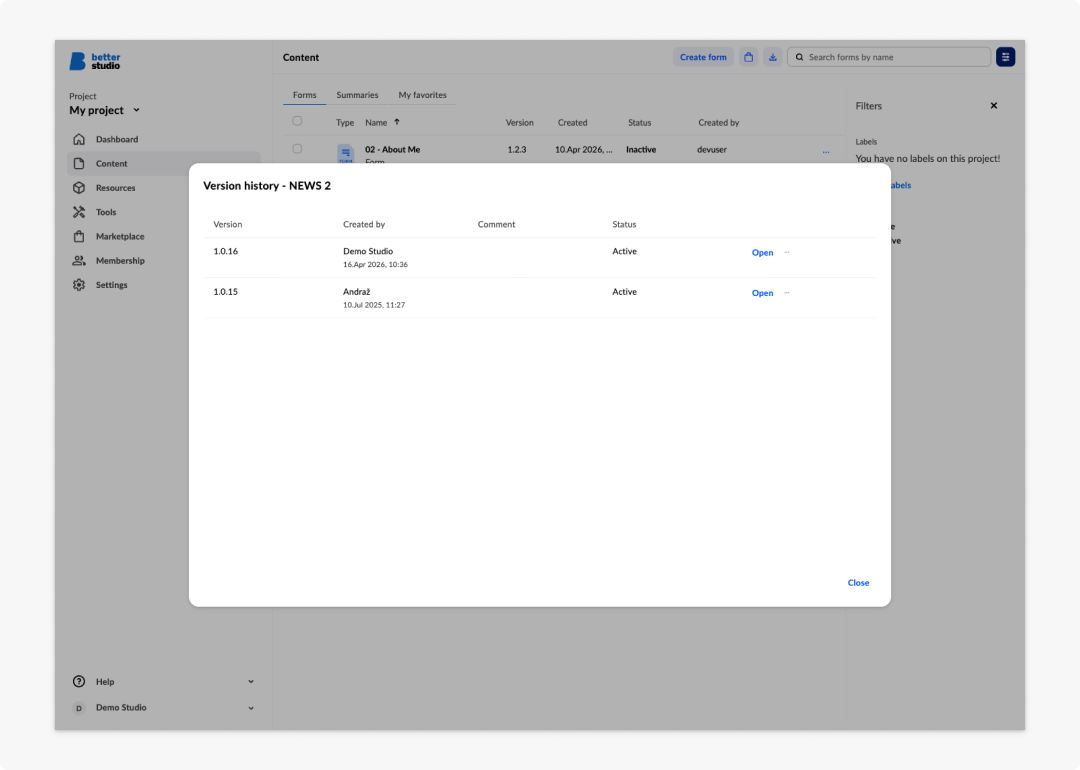The height and width of the screenshot is (770, 1080).
Task: Click the Inactive status of 02 - About Me
Action: click(x=641, y=149)
